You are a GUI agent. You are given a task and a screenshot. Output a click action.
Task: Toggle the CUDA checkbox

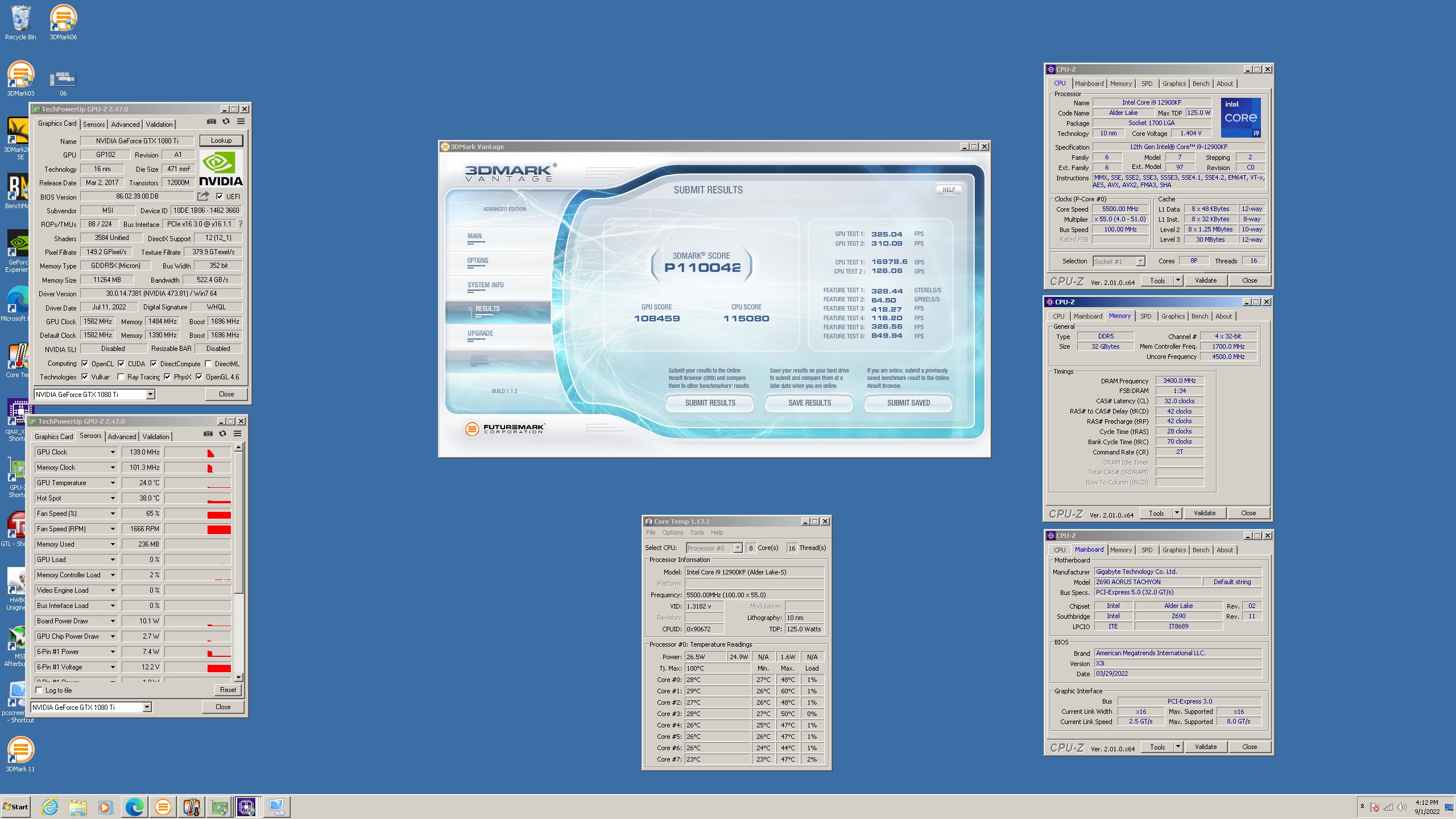pos(121,363)
